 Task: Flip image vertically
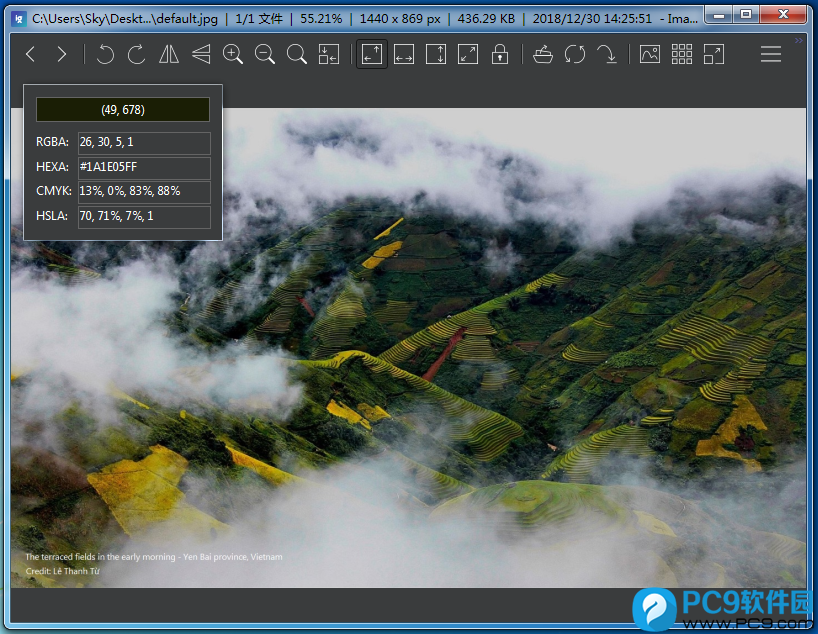201,54
